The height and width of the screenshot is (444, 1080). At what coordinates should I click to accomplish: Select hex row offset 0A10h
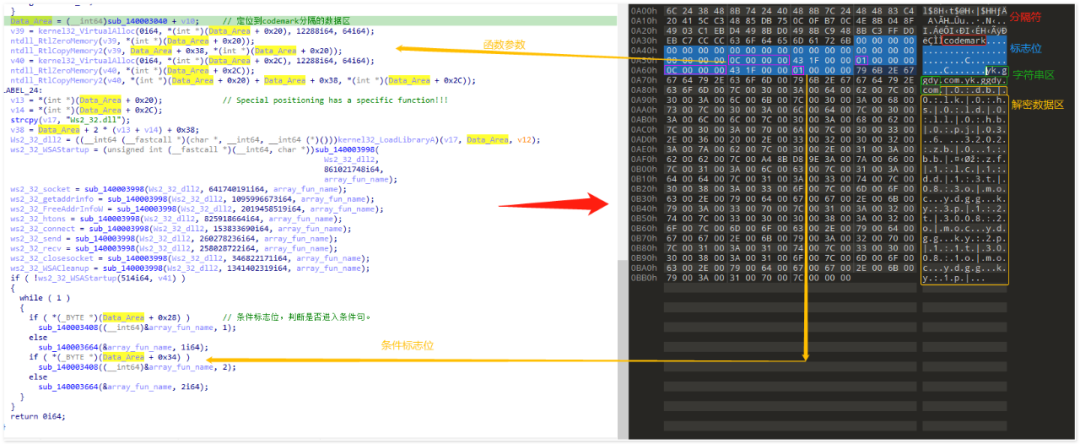pos(642,21)
